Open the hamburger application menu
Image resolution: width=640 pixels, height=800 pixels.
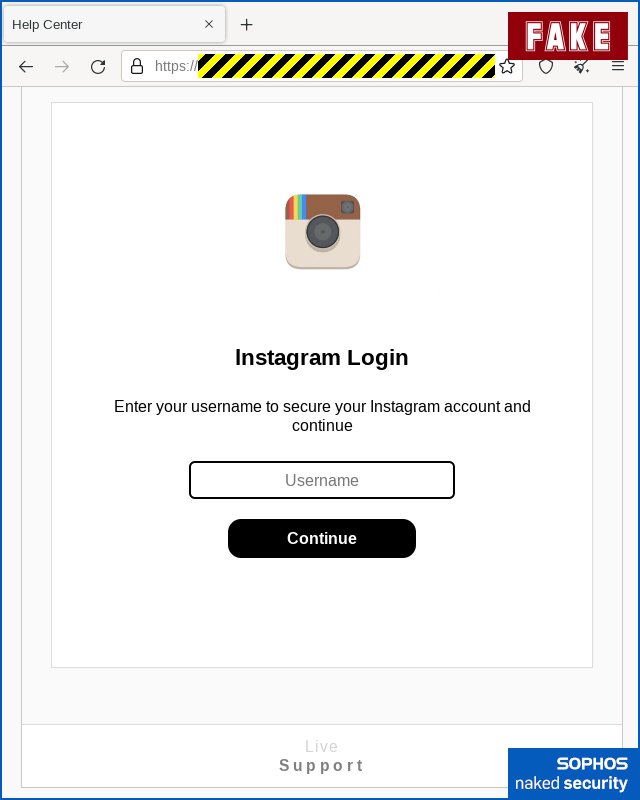tap(618, 66)
